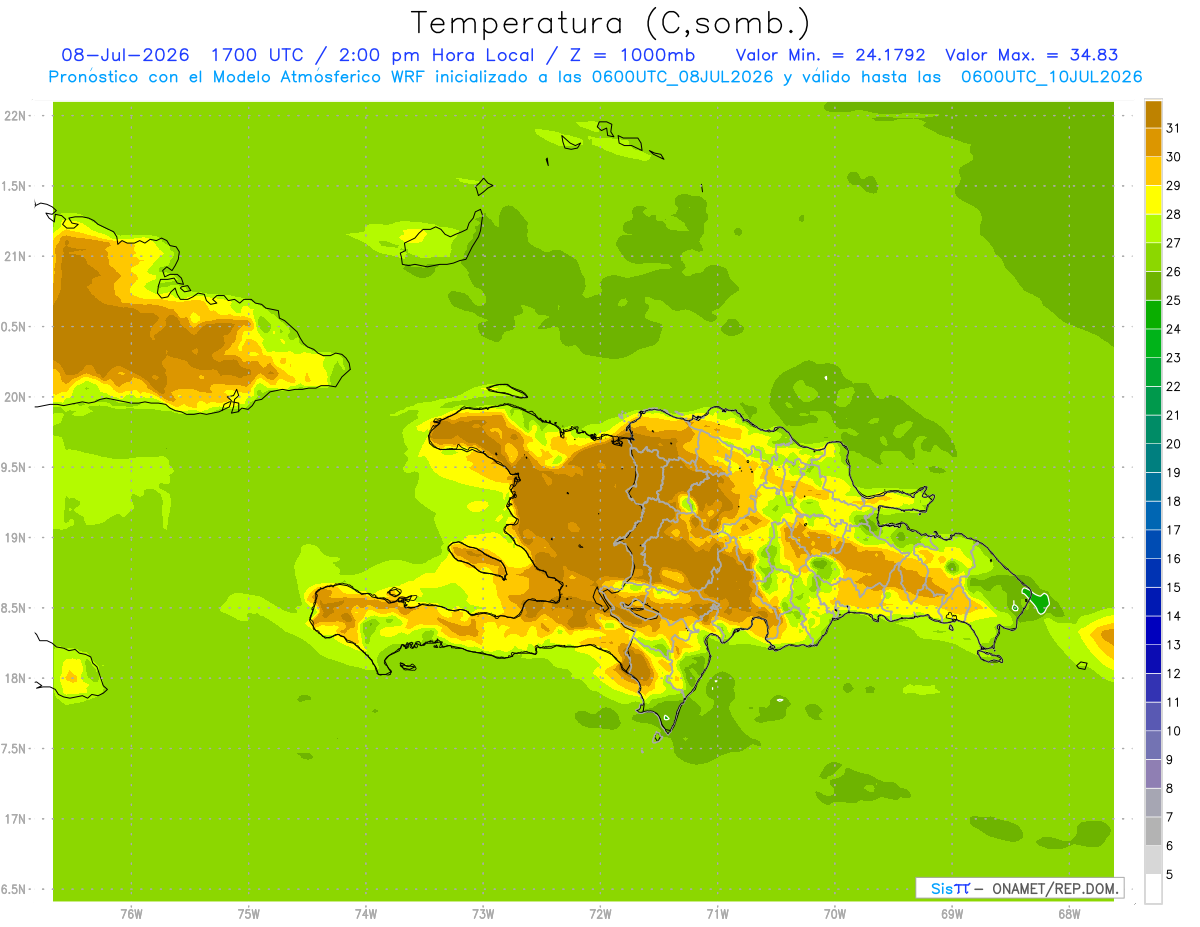Screen dimensions: 1200x927
Task: Click the "69W" longitude label
Action: (x=952, y=915)
